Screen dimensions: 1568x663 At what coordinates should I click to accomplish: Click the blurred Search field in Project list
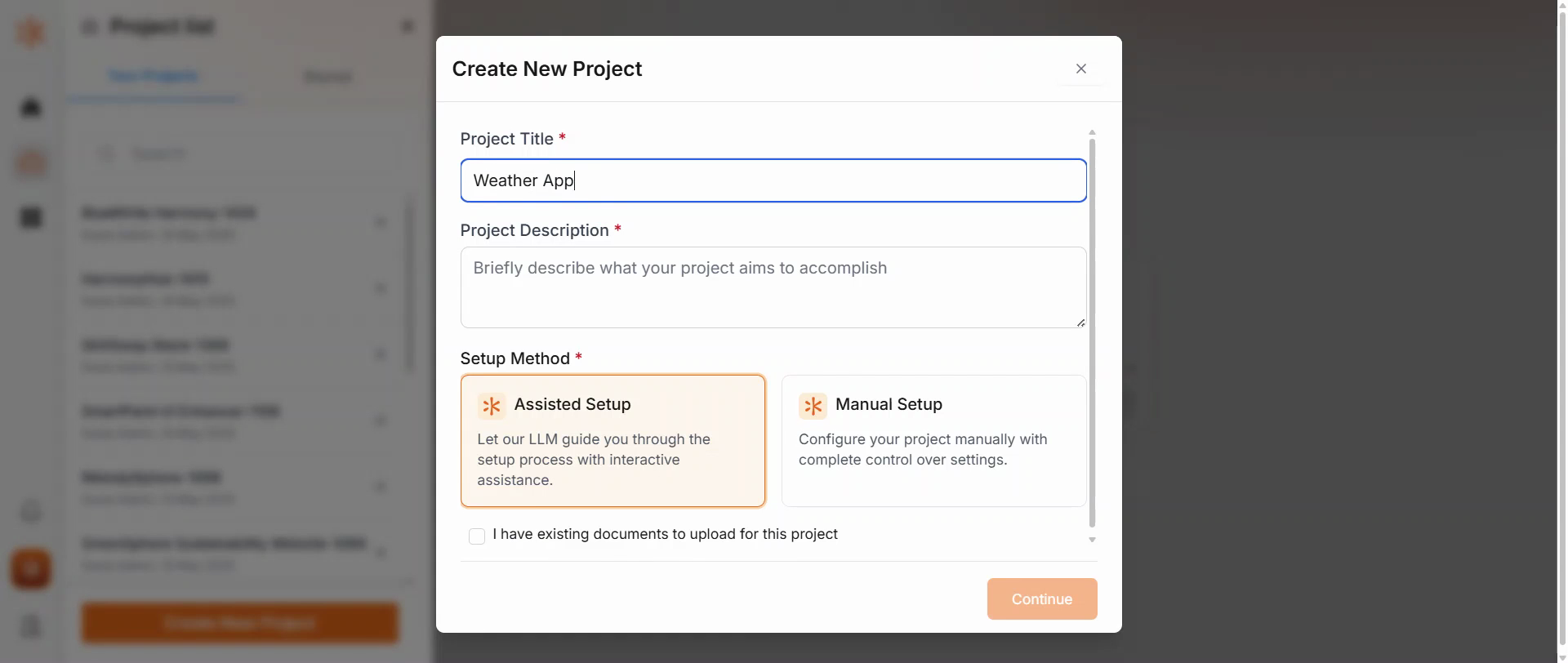click(x=241, y=154)
